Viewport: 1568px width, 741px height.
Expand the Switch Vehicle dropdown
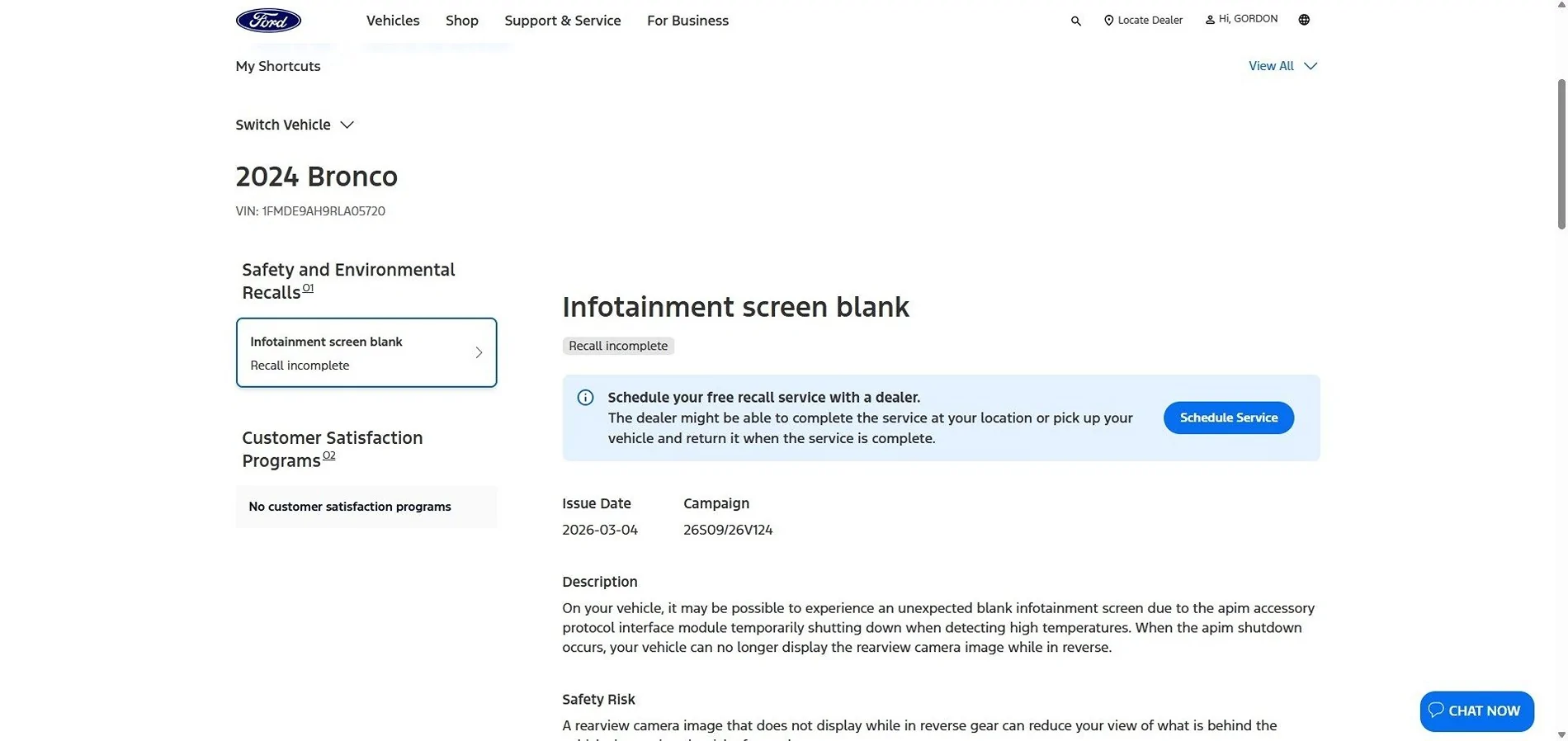(295, 125)
